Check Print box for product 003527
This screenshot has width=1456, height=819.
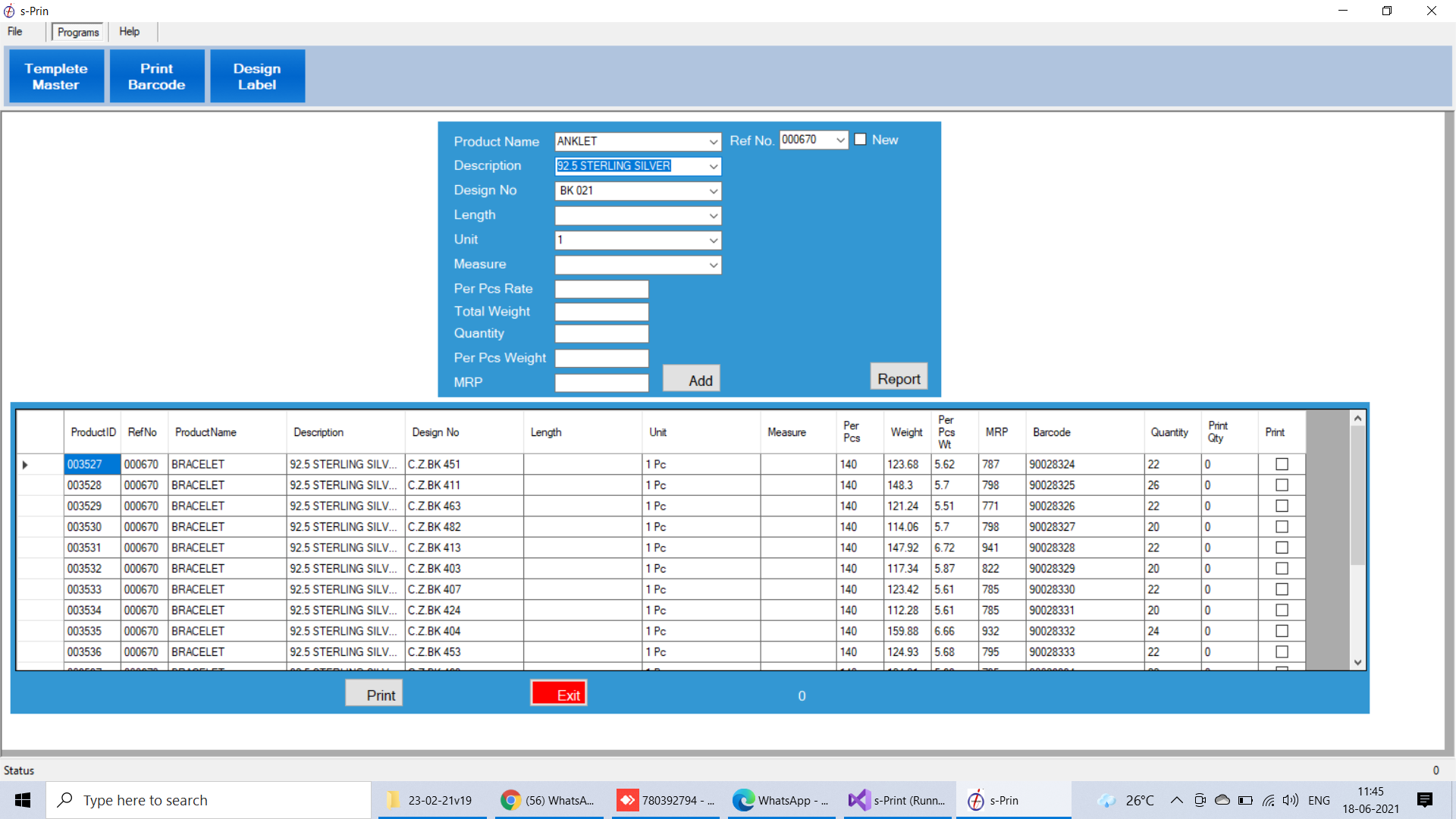tap(1282, 464)
